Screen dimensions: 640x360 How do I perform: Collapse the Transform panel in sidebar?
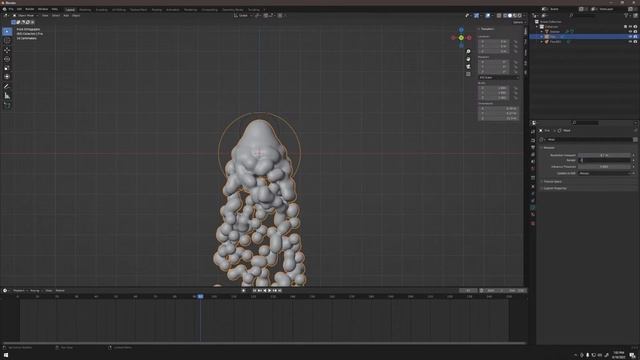[x=487, y=29]
